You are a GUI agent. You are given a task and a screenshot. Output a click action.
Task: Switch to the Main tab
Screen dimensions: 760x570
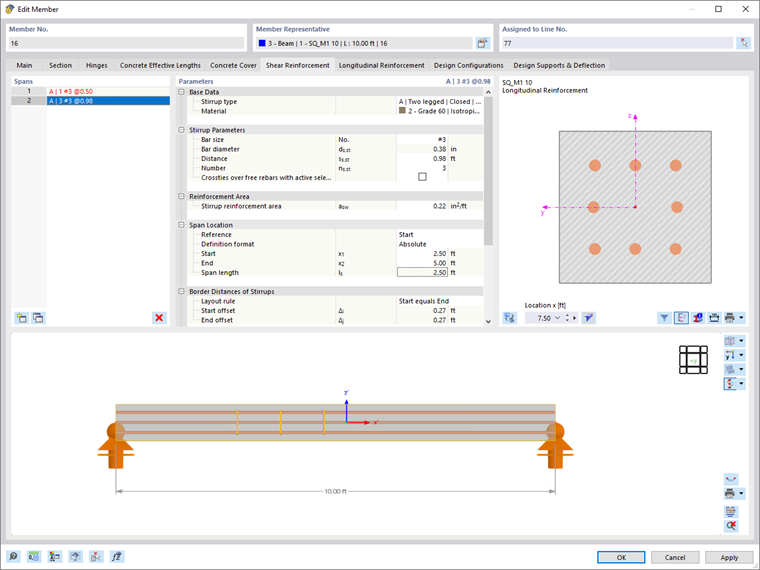click(x=24, y=65)
